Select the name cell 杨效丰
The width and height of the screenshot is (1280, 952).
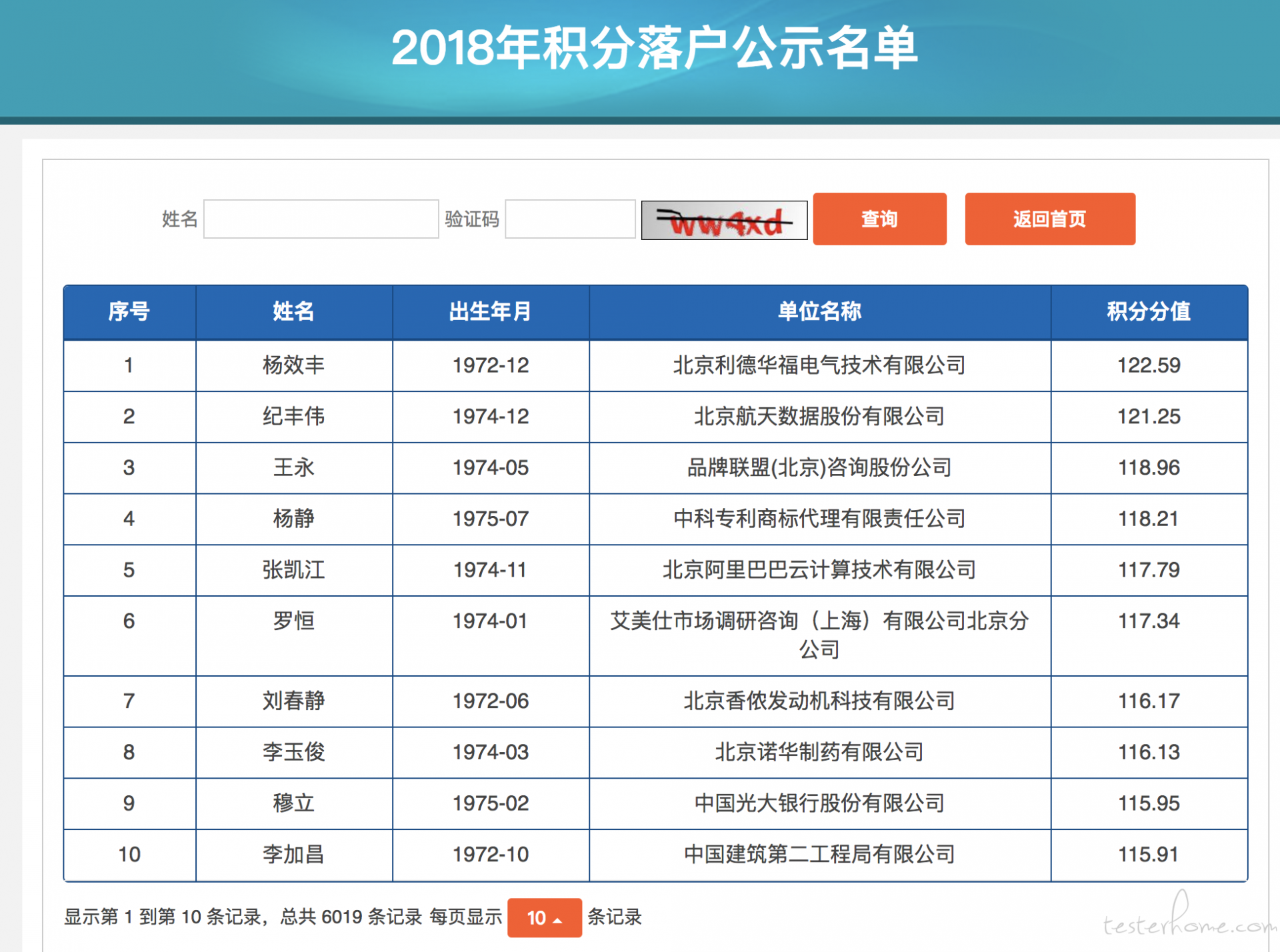[293, 365]
